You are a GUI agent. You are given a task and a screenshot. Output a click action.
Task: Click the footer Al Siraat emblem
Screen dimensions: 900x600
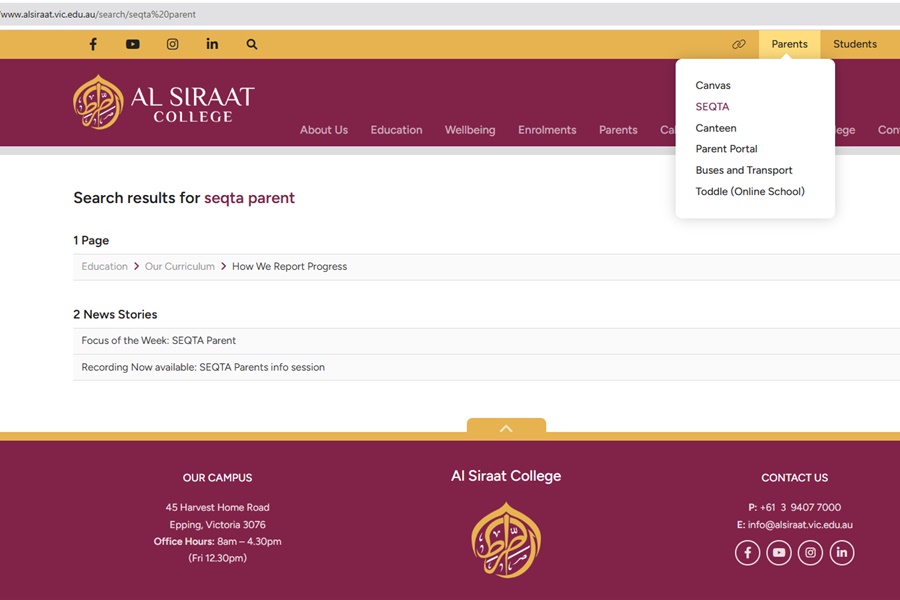(x=506, y=540)
